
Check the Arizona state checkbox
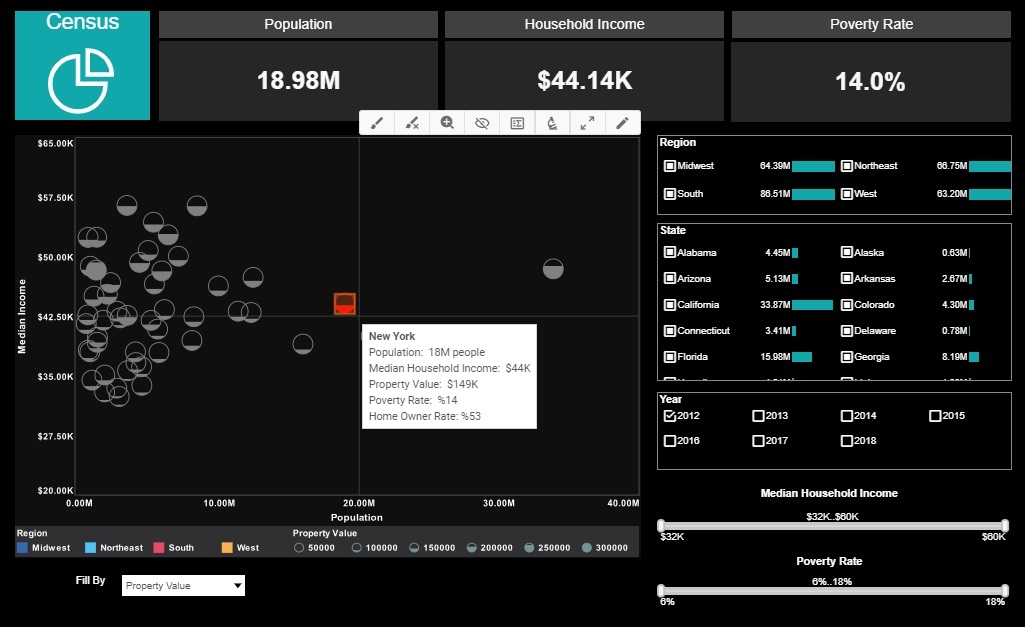[x=669, y=279]
